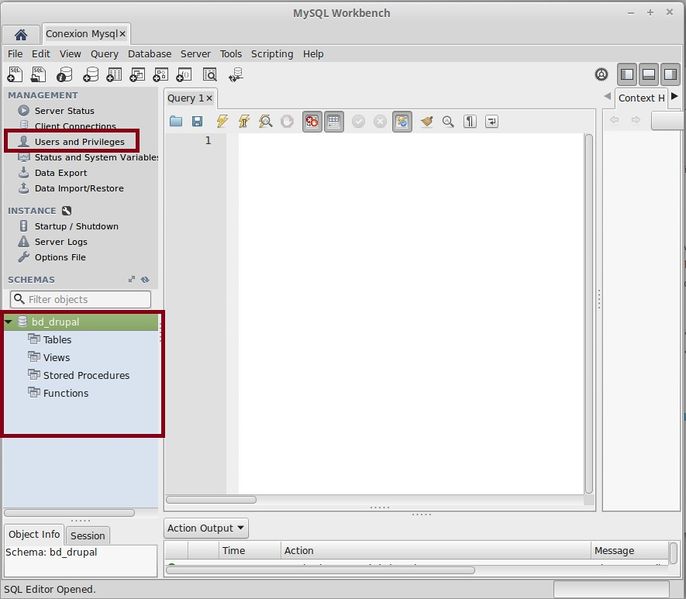Screen dimensions: 686x599
Task: Open SQL script file toolbar icon
Action: 38,74
